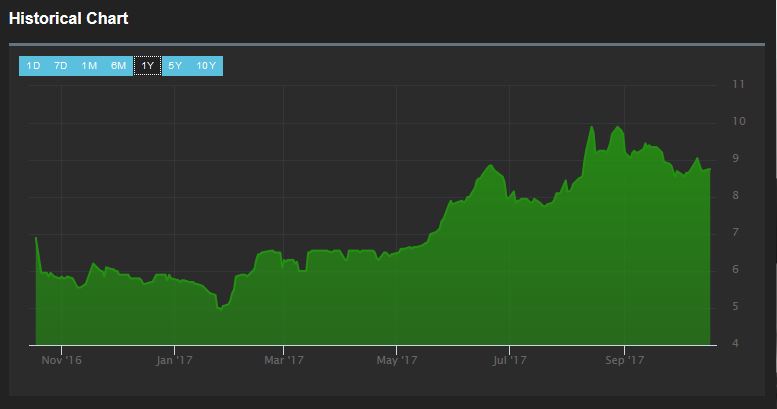The height and width of the screenshot is (409, 777).
Task: Click the y-axis value 8
Action: point(736,195)
